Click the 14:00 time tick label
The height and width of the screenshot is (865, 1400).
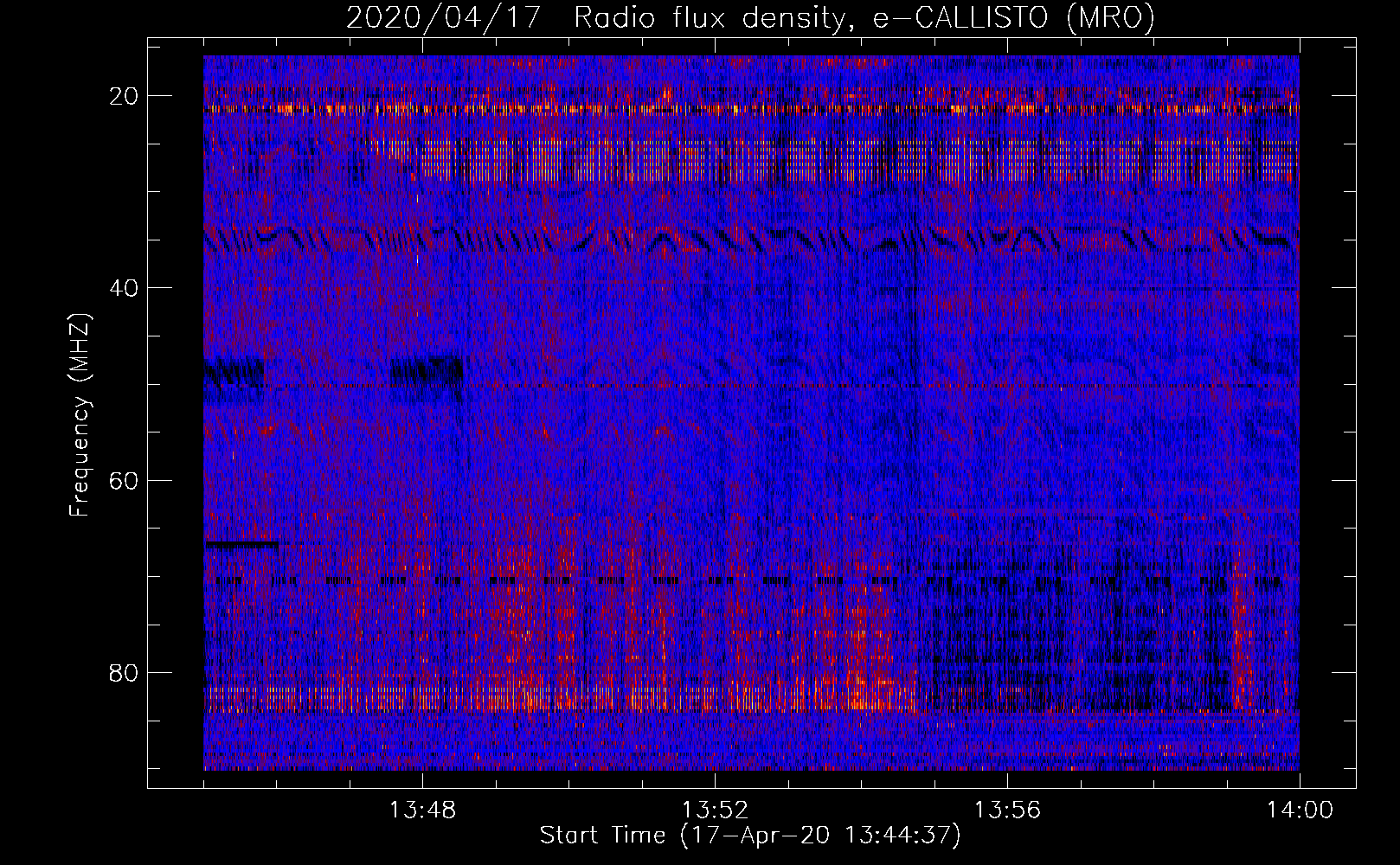click(x=1300, y=811)
